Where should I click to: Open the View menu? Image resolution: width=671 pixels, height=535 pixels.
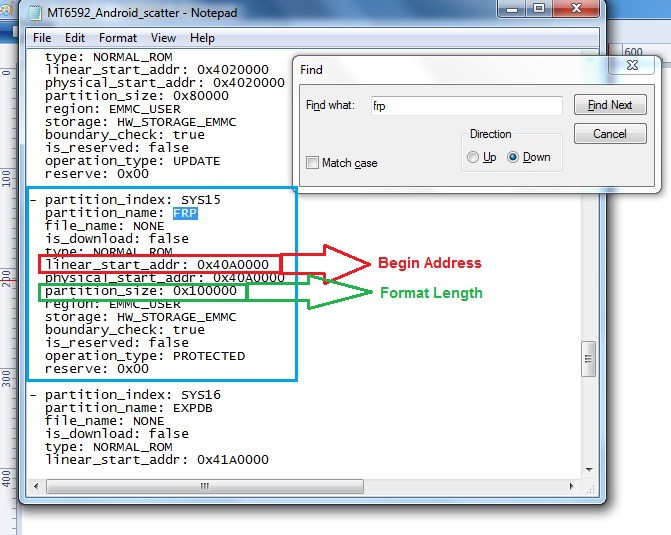click(x=163, y=38)
